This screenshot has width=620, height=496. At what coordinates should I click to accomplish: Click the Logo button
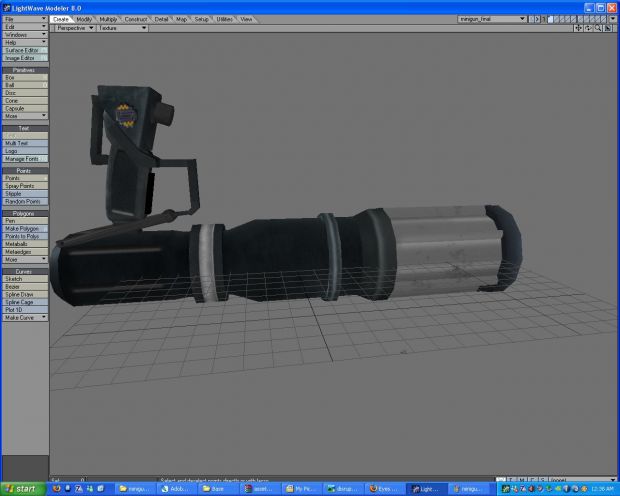point(25,151)
